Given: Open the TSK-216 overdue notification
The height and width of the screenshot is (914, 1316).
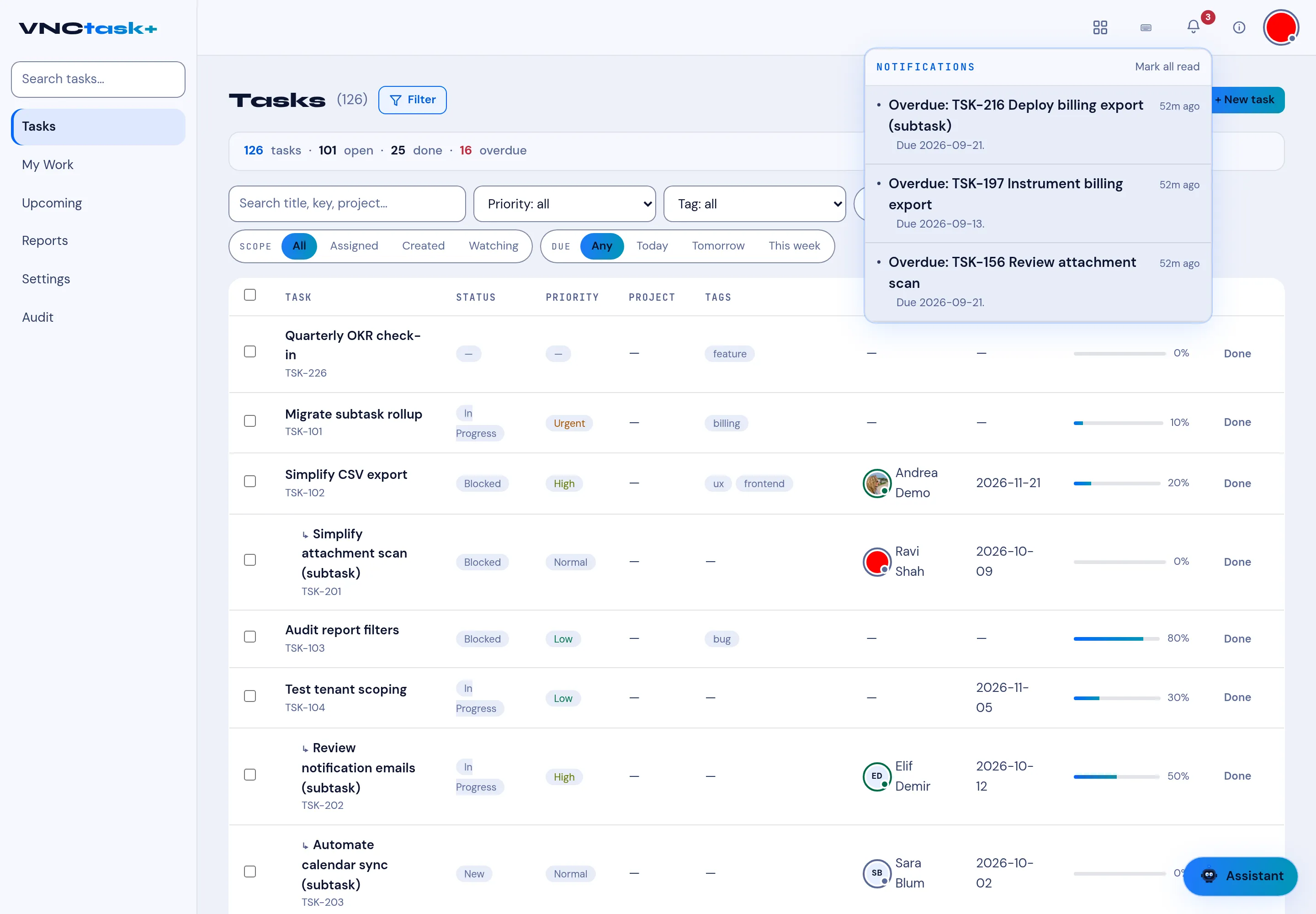Looking at the screenshot, I should [1038, 125].
